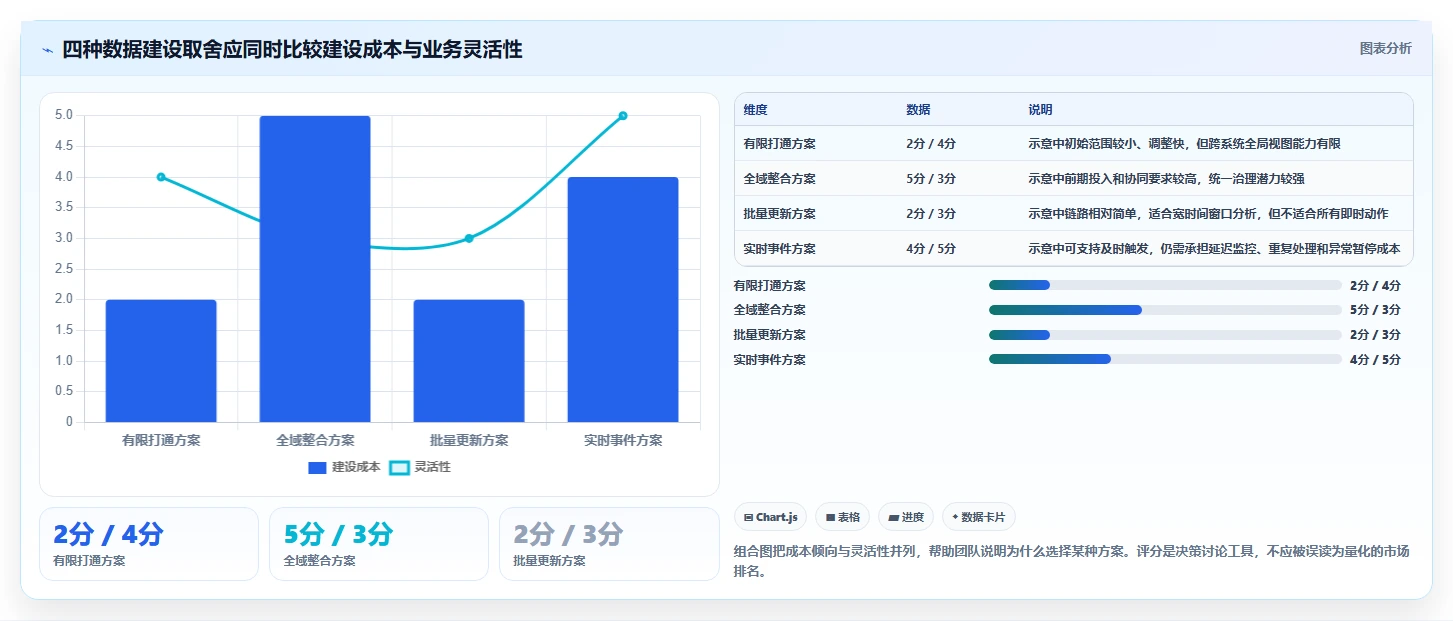Select the 进度 tag chip

click(906, 517)
